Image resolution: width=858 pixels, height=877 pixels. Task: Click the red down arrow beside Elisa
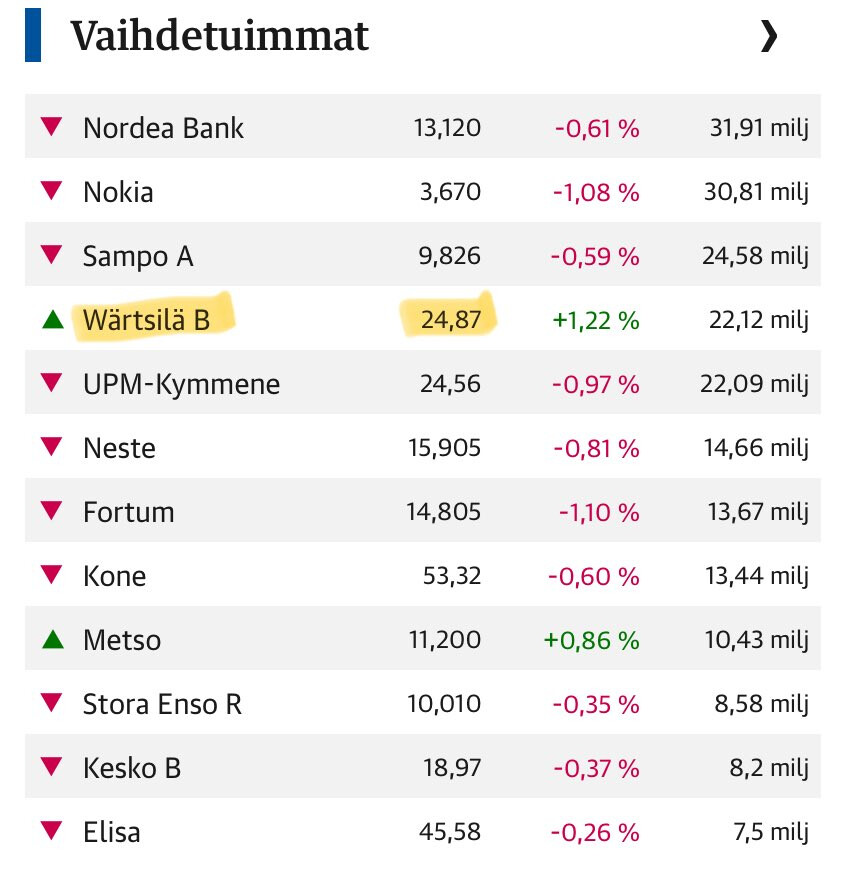coord(52,831)
